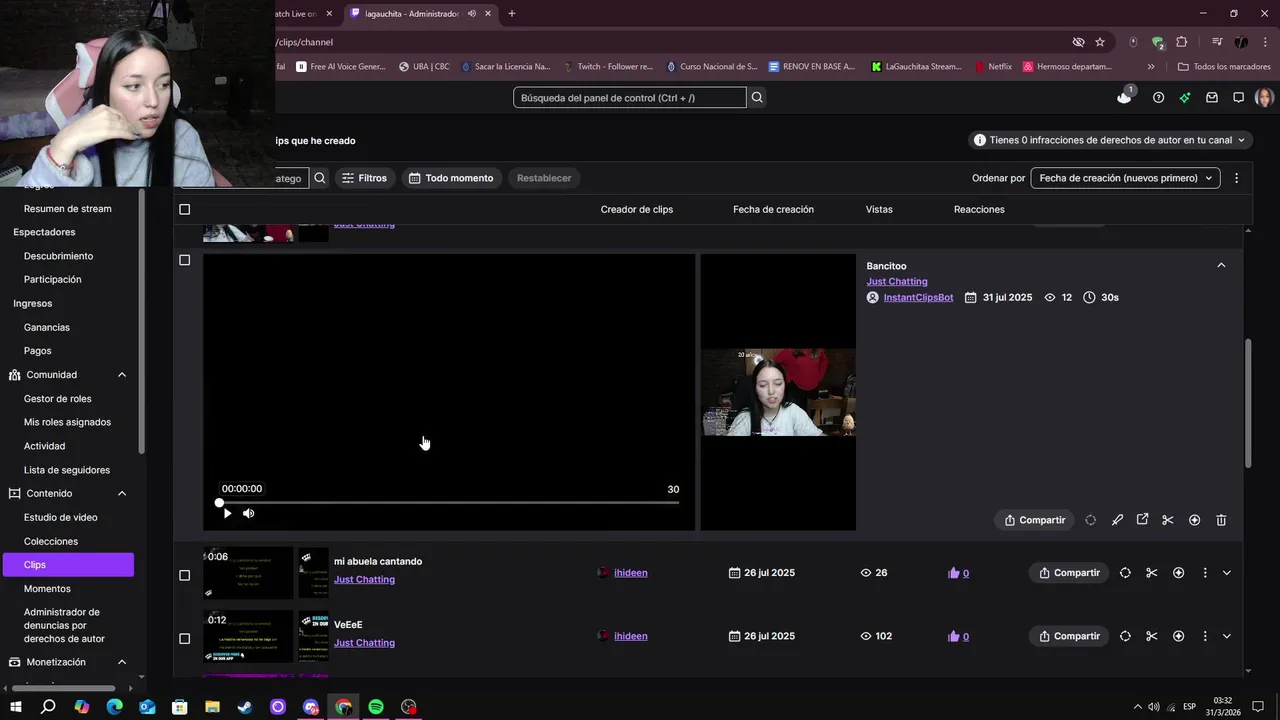The image size is (1280, 720).
Task: Open 'mi abuela cantando' clip thumbnail
Action: tap(248, 573)
